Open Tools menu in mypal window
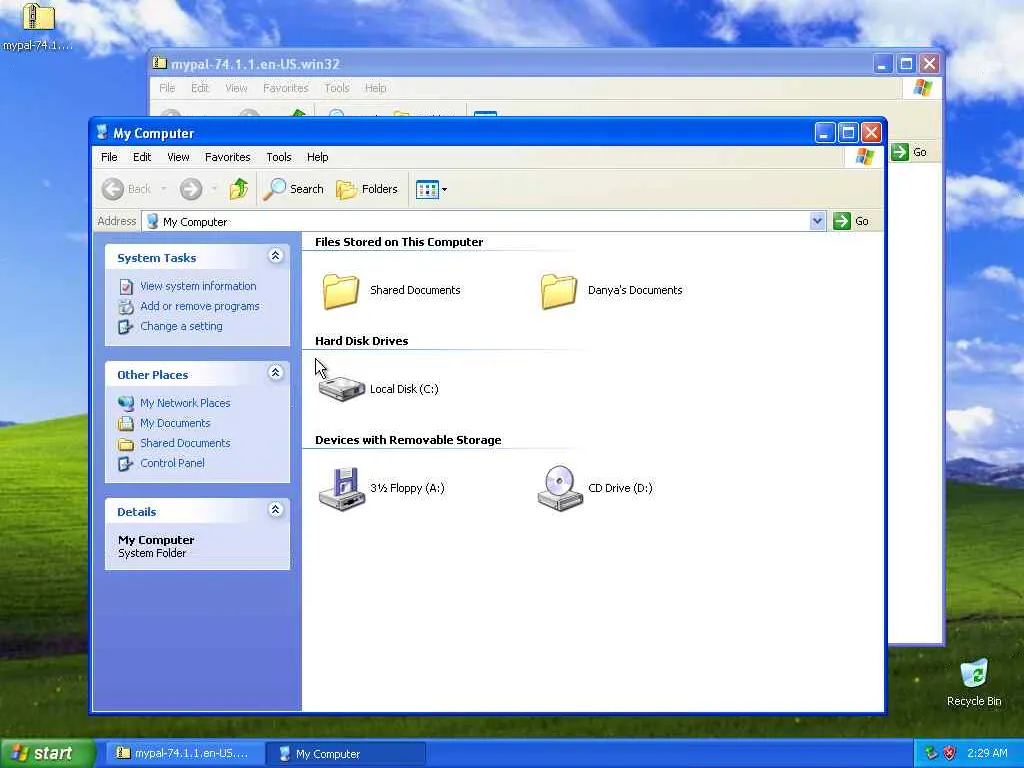The width and height of the screenshot is (1024, 768). click(336, 88)
